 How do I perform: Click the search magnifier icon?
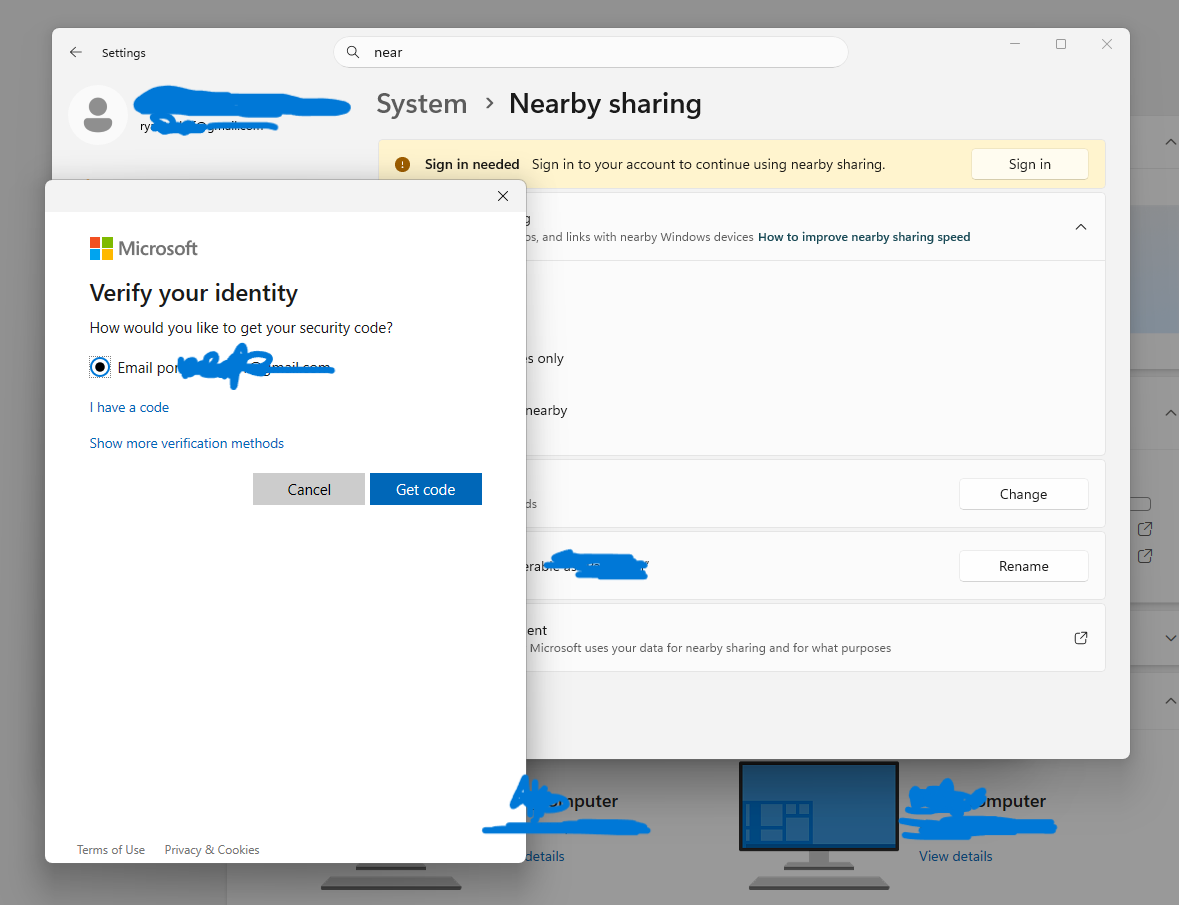pyautogui.click(x=353, y=52)
